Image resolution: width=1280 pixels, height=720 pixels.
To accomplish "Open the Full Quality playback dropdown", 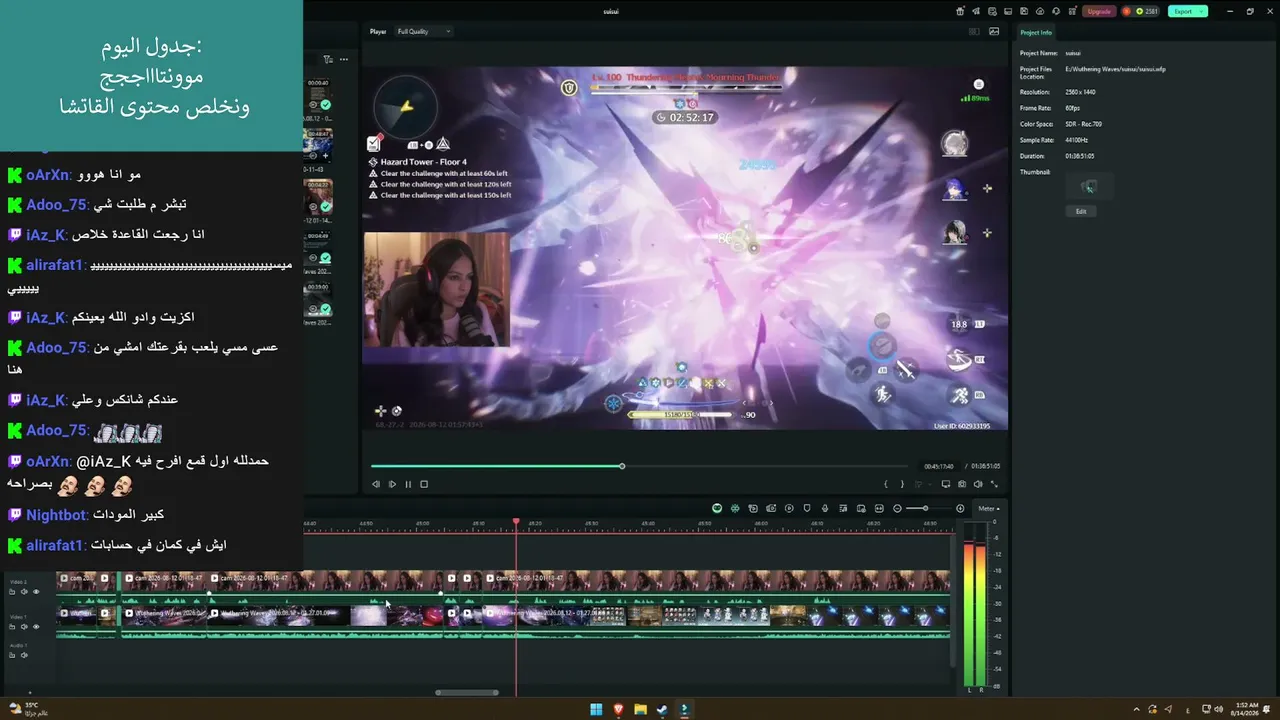I will click(x=424, y=31).
